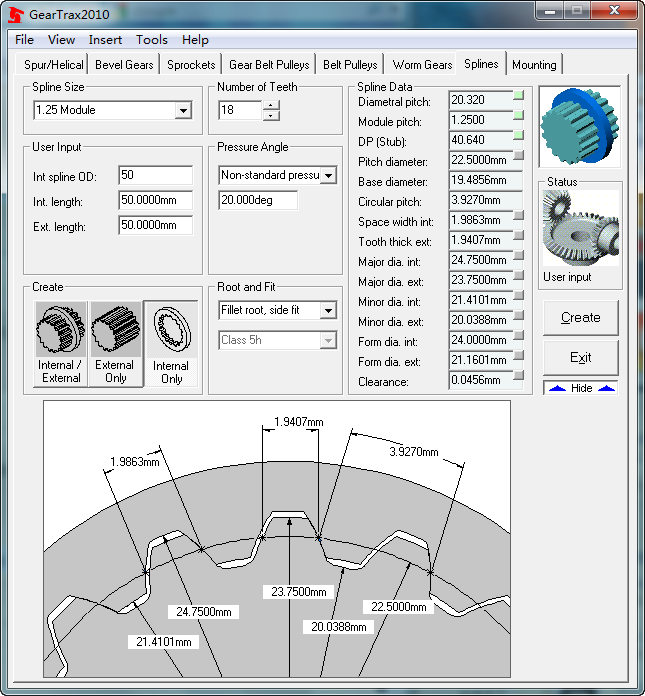Toggle the Form dia. ext indicator square
The width and height of the screenshot is (645, 696).
click(518, 355)
